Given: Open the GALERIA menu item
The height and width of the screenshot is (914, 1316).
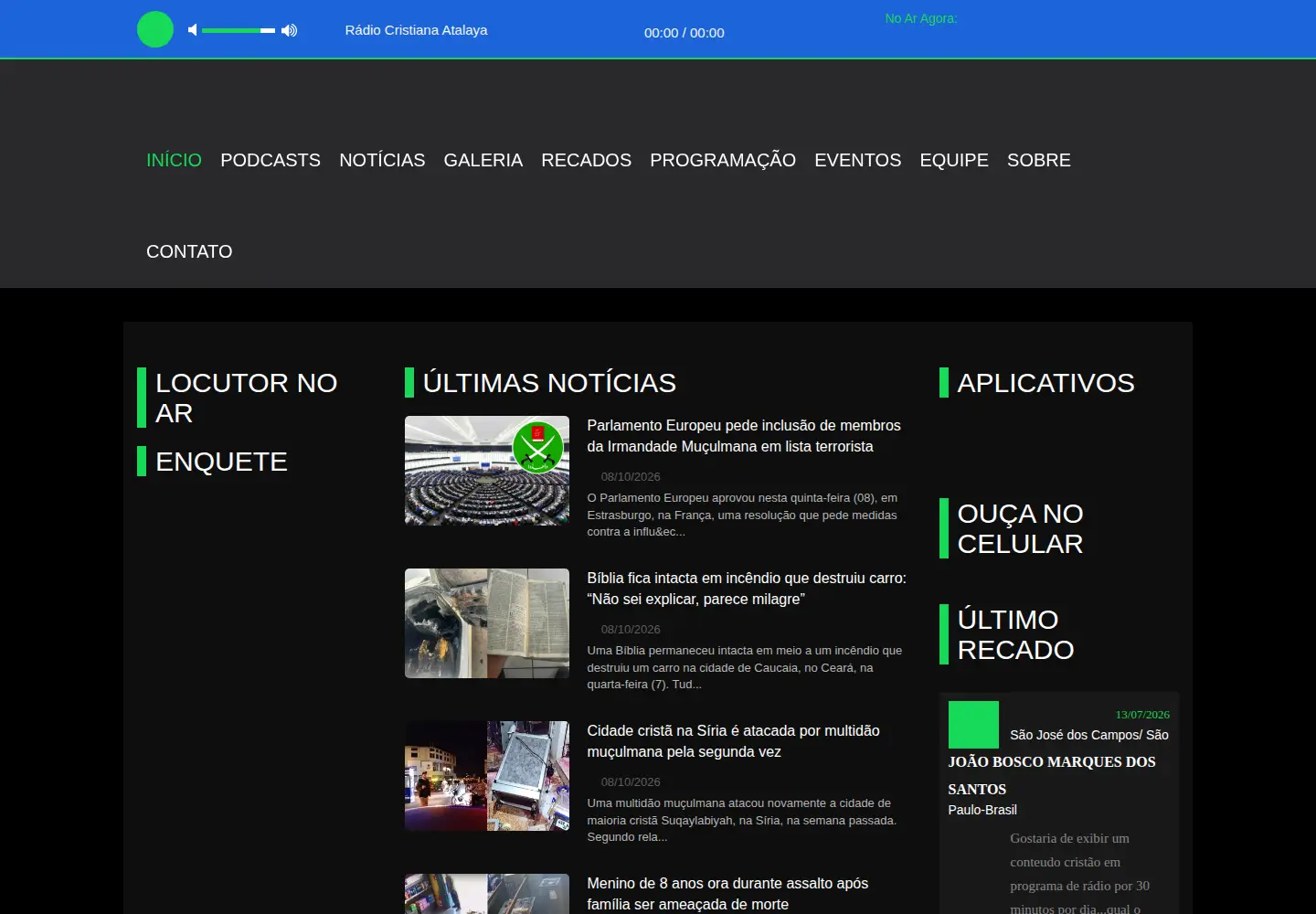Looking at the screenshot, I should tap(483, 160).
